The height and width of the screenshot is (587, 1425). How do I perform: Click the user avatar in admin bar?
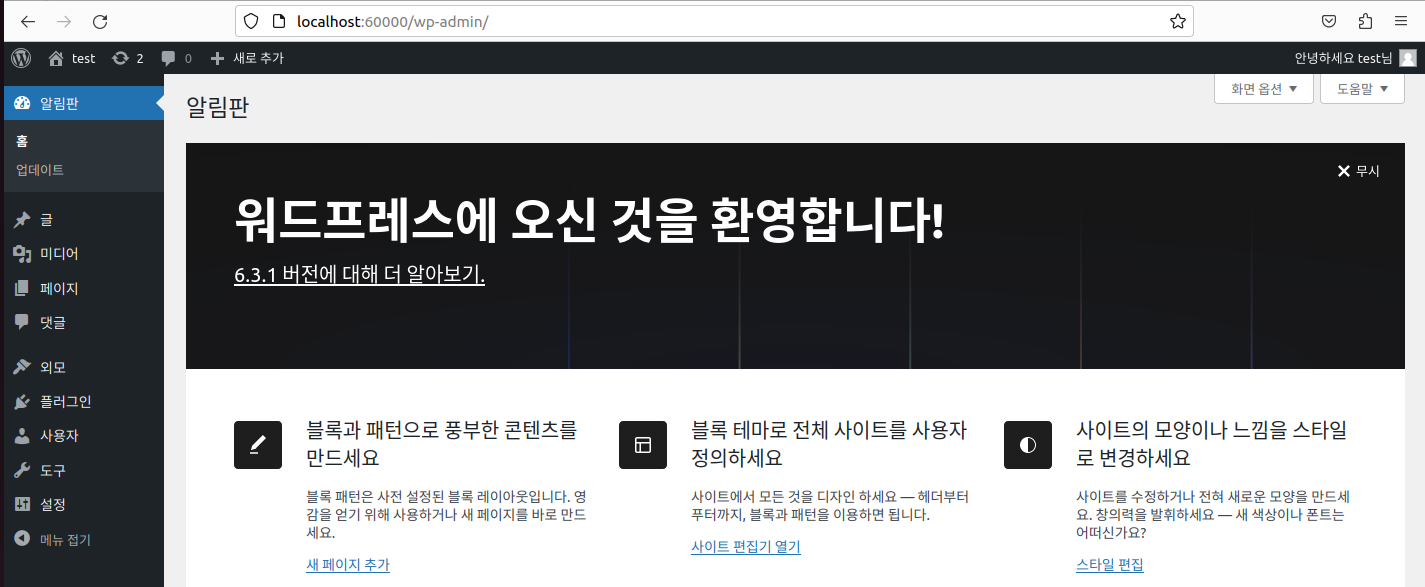(x=1407, y=58)
